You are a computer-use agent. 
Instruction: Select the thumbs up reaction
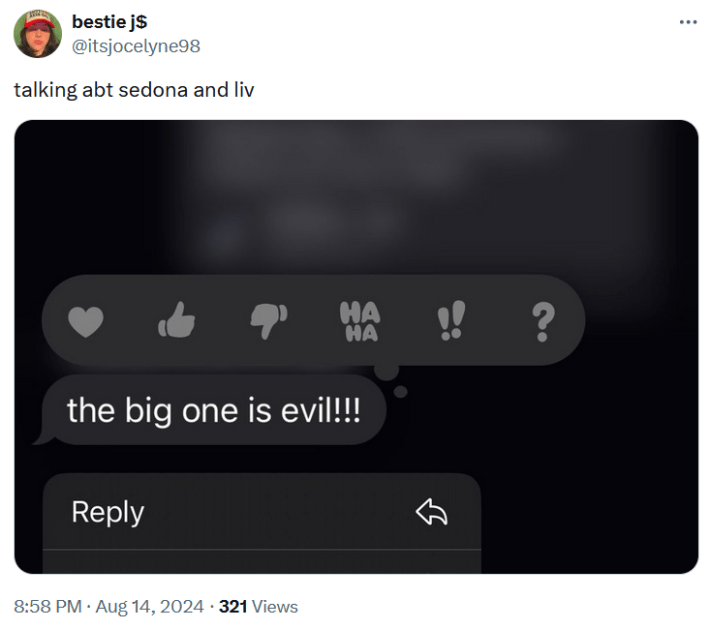coord(177,321)
